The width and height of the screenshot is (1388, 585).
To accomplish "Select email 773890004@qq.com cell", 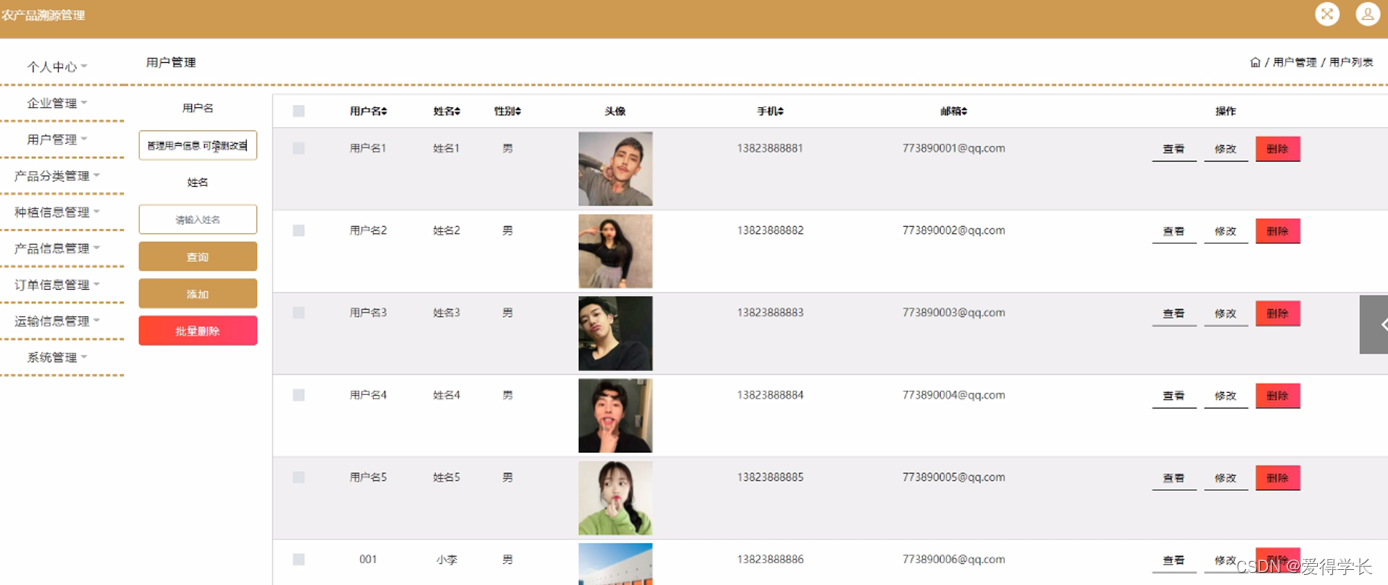I will 953,395.
